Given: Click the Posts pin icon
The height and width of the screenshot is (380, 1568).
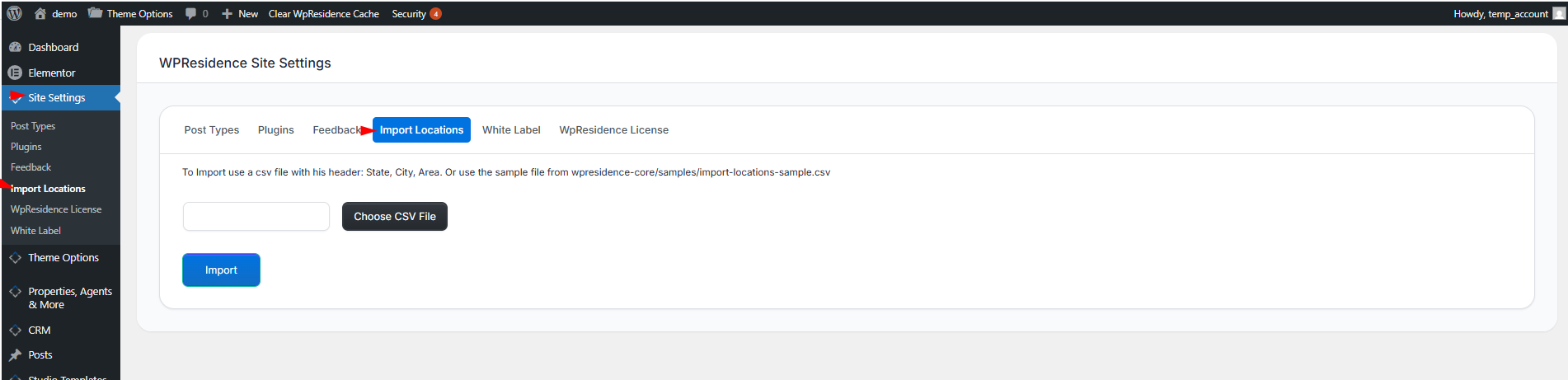Looking at the screenshot, I should click(x=15, y=354).
